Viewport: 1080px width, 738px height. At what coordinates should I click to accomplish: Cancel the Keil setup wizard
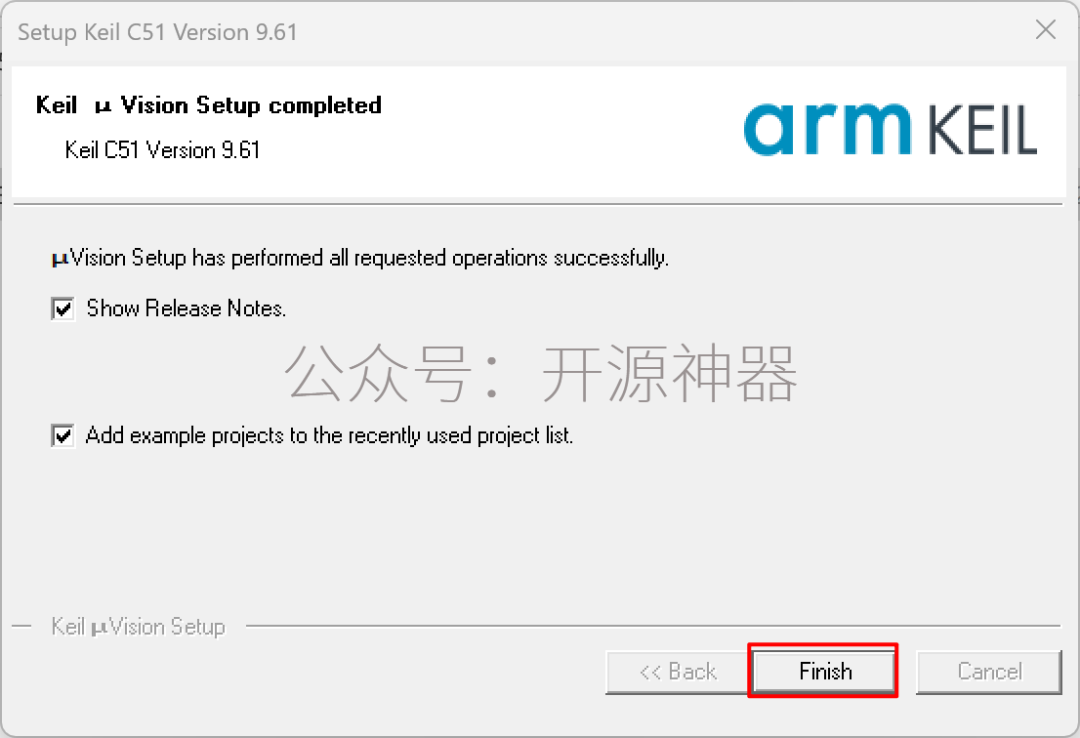tap(989, 672)
